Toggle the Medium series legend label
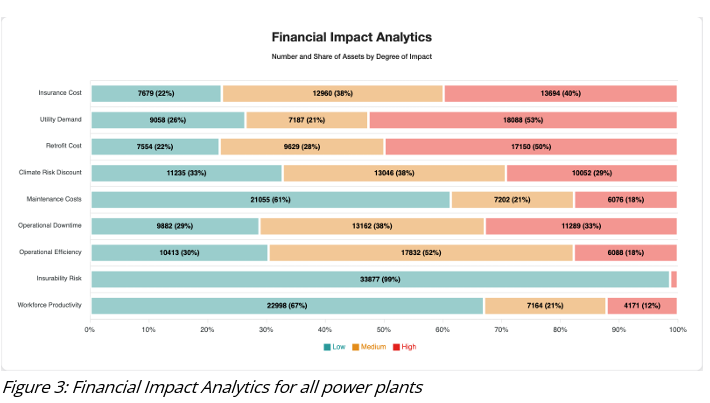The width and height of the screenshot is (710, 403). pyautogui.click(x=375, y=347)
